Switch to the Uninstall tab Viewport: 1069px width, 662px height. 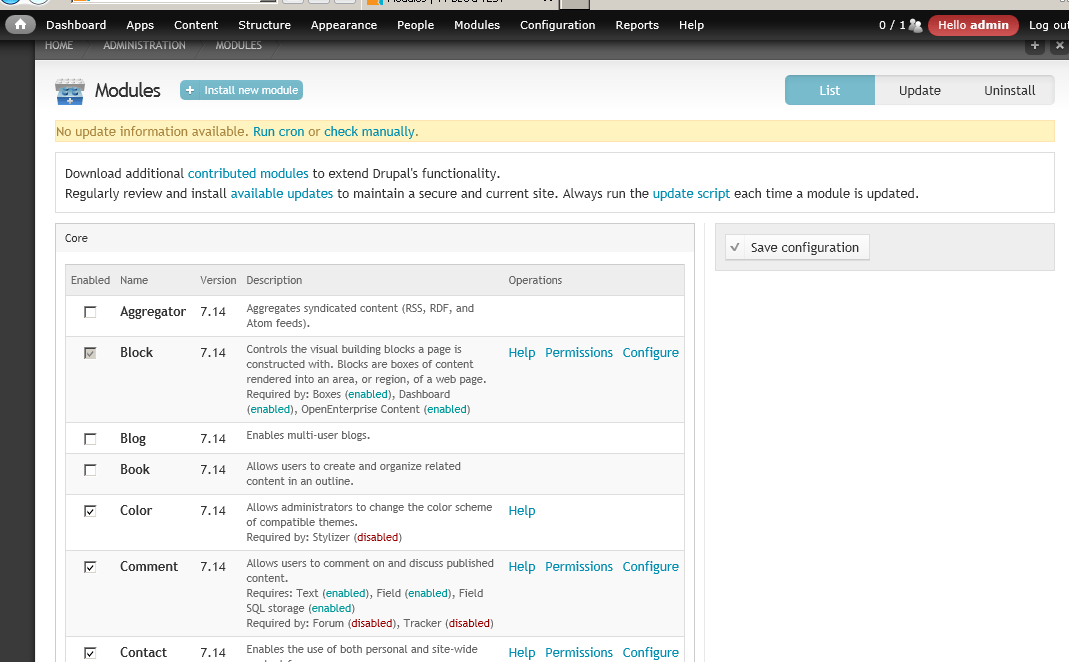[x=1010, y=90]
